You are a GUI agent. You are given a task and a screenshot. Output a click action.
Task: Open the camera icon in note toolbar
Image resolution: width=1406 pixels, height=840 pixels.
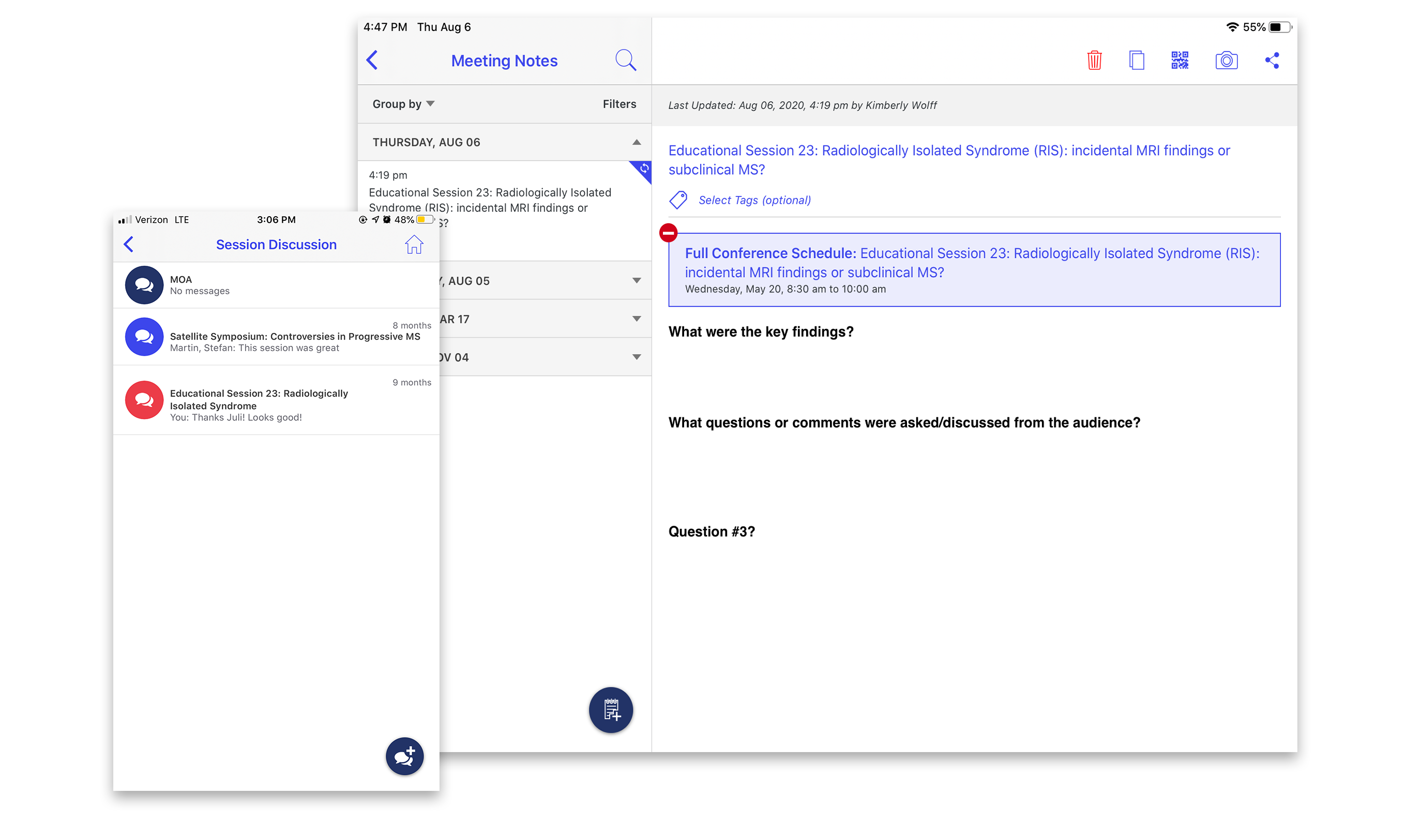[x=1226, y=60]
